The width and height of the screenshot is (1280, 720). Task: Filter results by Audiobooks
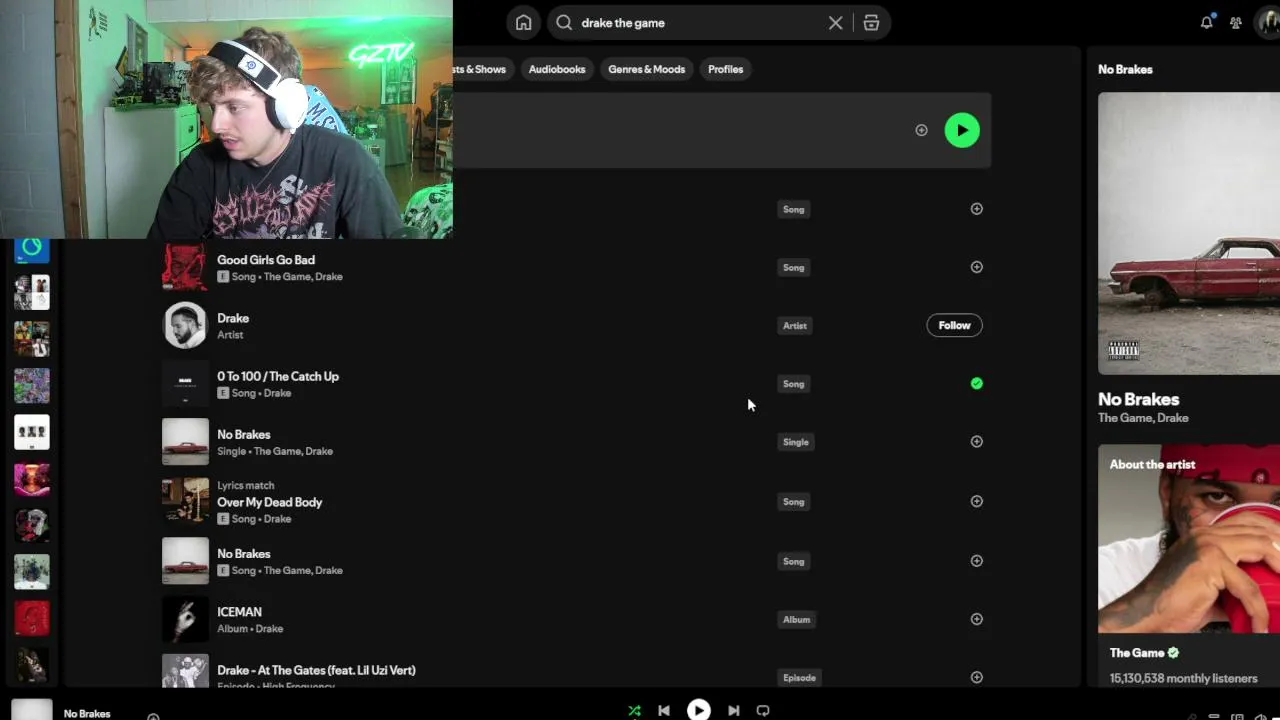(x=557, y=69)
